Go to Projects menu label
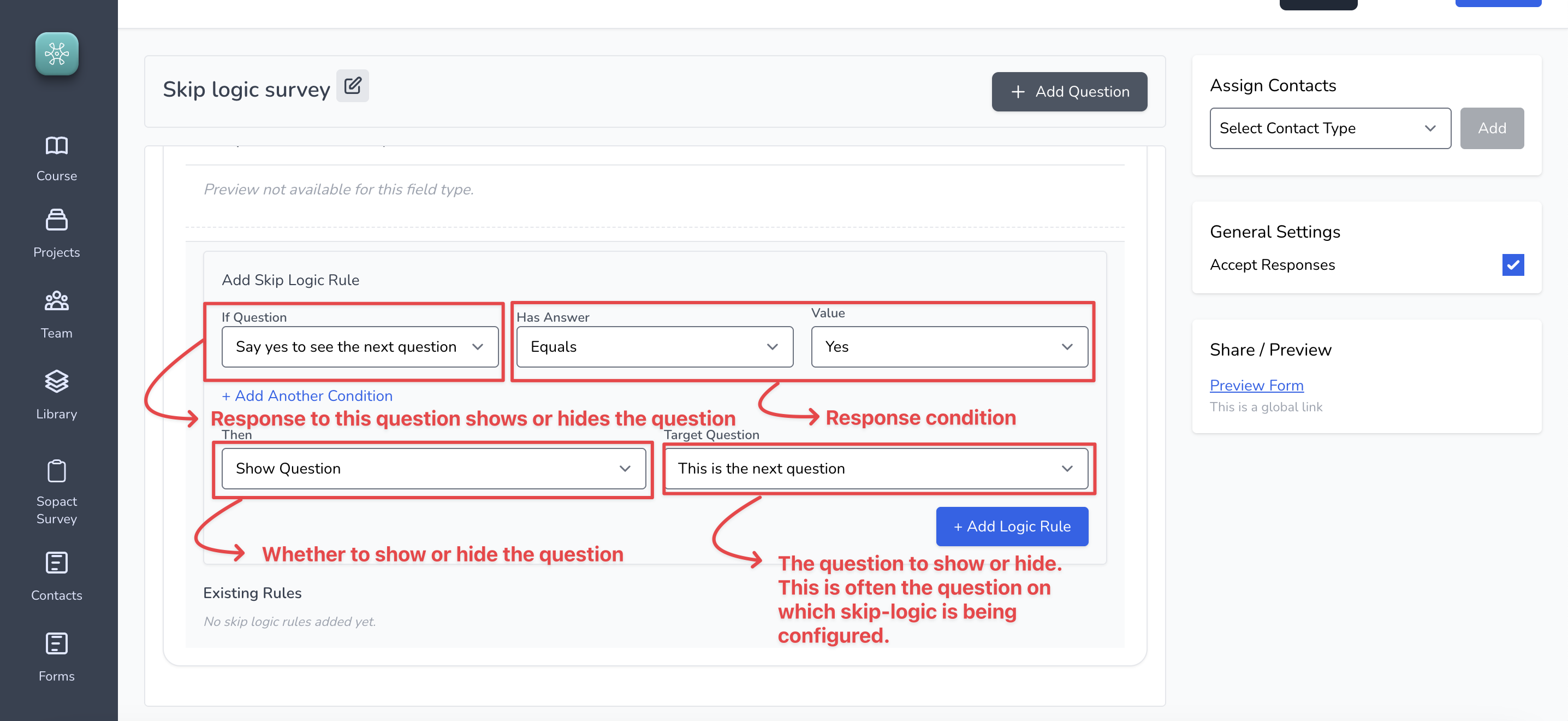Image resolution: width=1568 pixels, height=721 pixels. coord(57,252)
